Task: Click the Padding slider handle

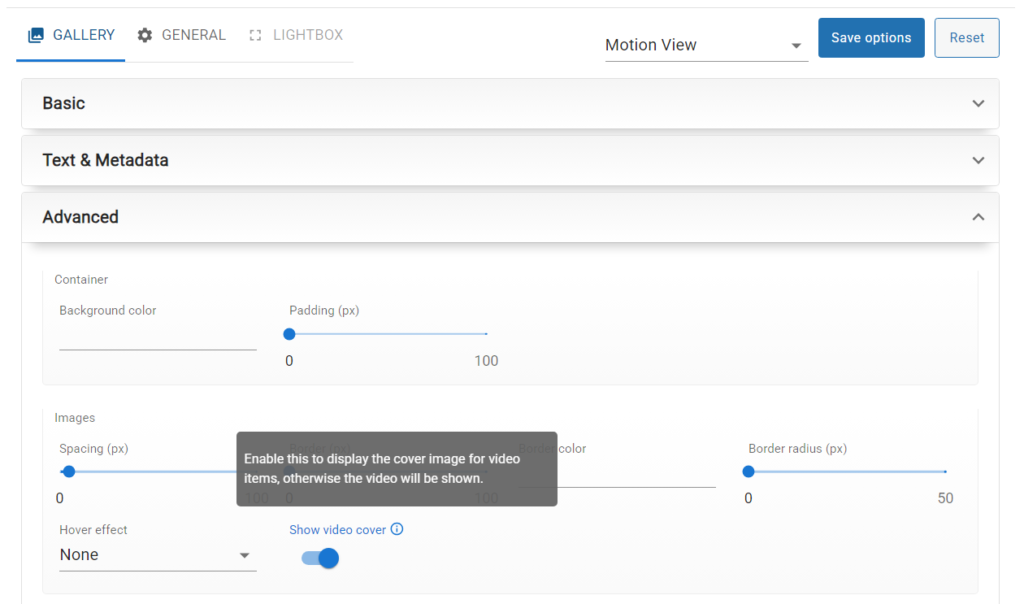Action: pyautogui.click(x=289, y=334)
